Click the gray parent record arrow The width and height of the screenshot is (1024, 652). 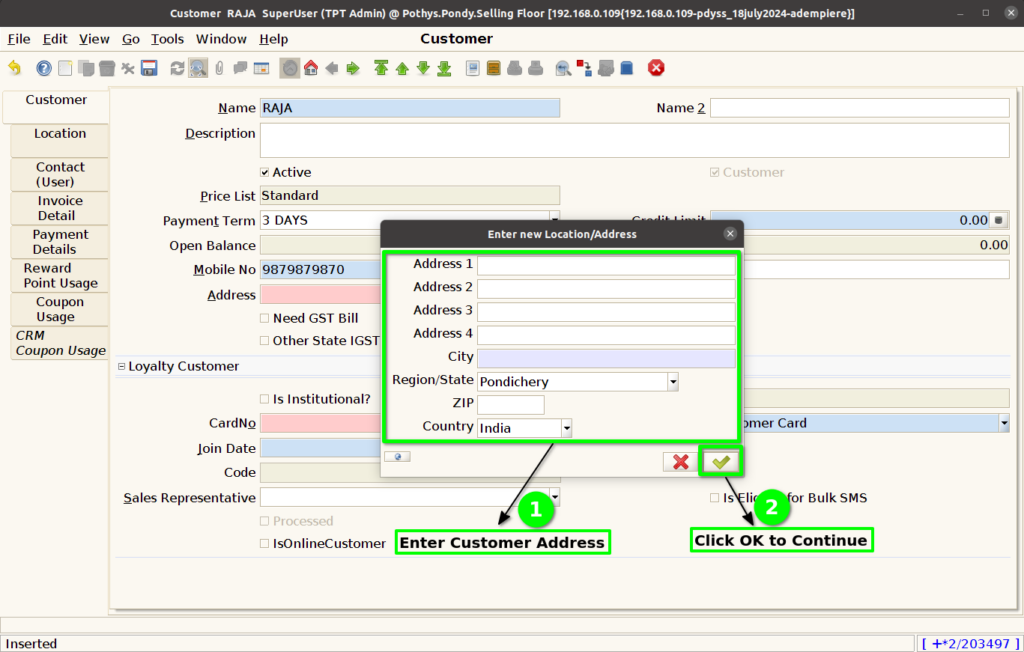(x=332, y=68)
